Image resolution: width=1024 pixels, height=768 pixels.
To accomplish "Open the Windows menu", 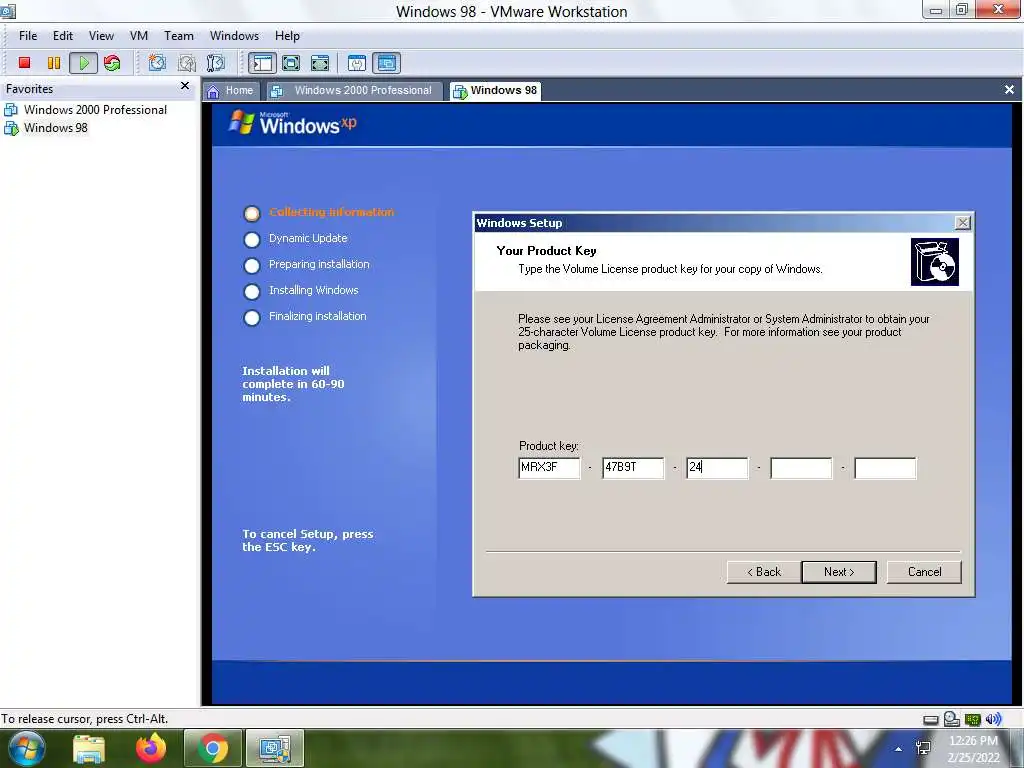I will click(x=234, y=36).
